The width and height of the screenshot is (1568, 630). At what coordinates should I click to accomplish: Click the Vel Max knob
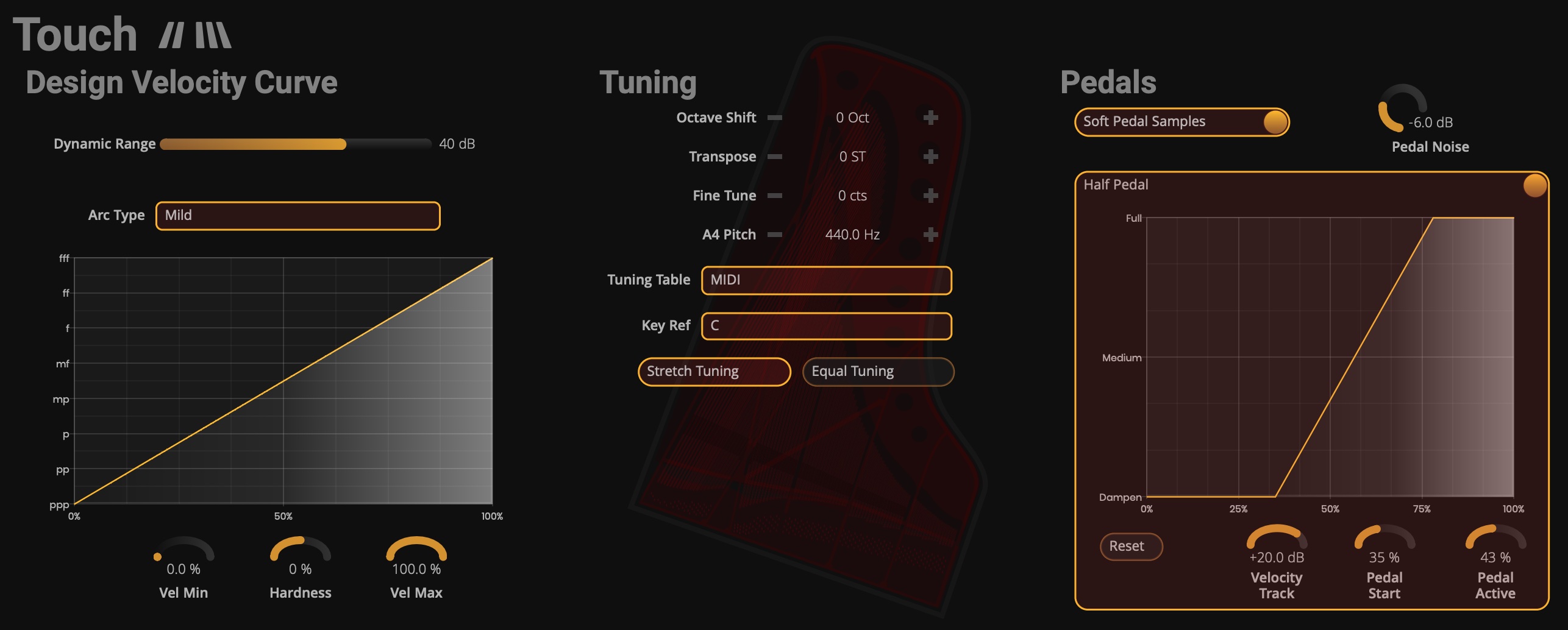(416, 550)
